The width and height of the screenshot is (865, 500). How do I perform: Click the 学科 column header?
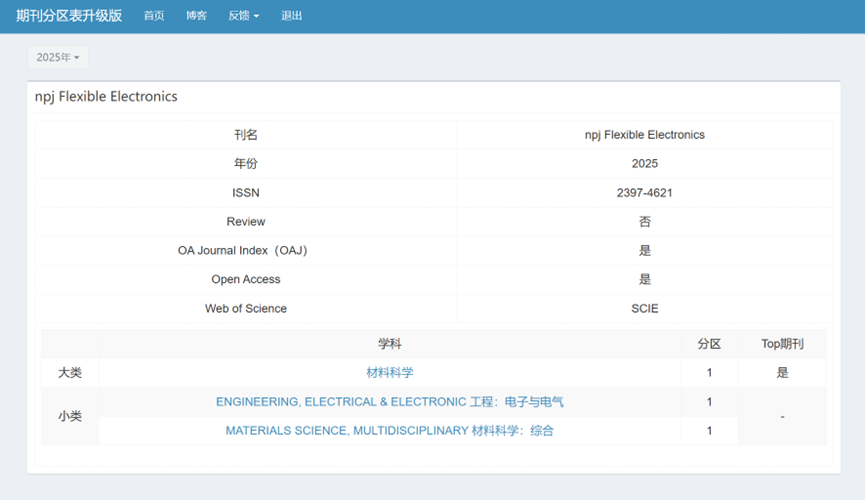click(389, 344)
